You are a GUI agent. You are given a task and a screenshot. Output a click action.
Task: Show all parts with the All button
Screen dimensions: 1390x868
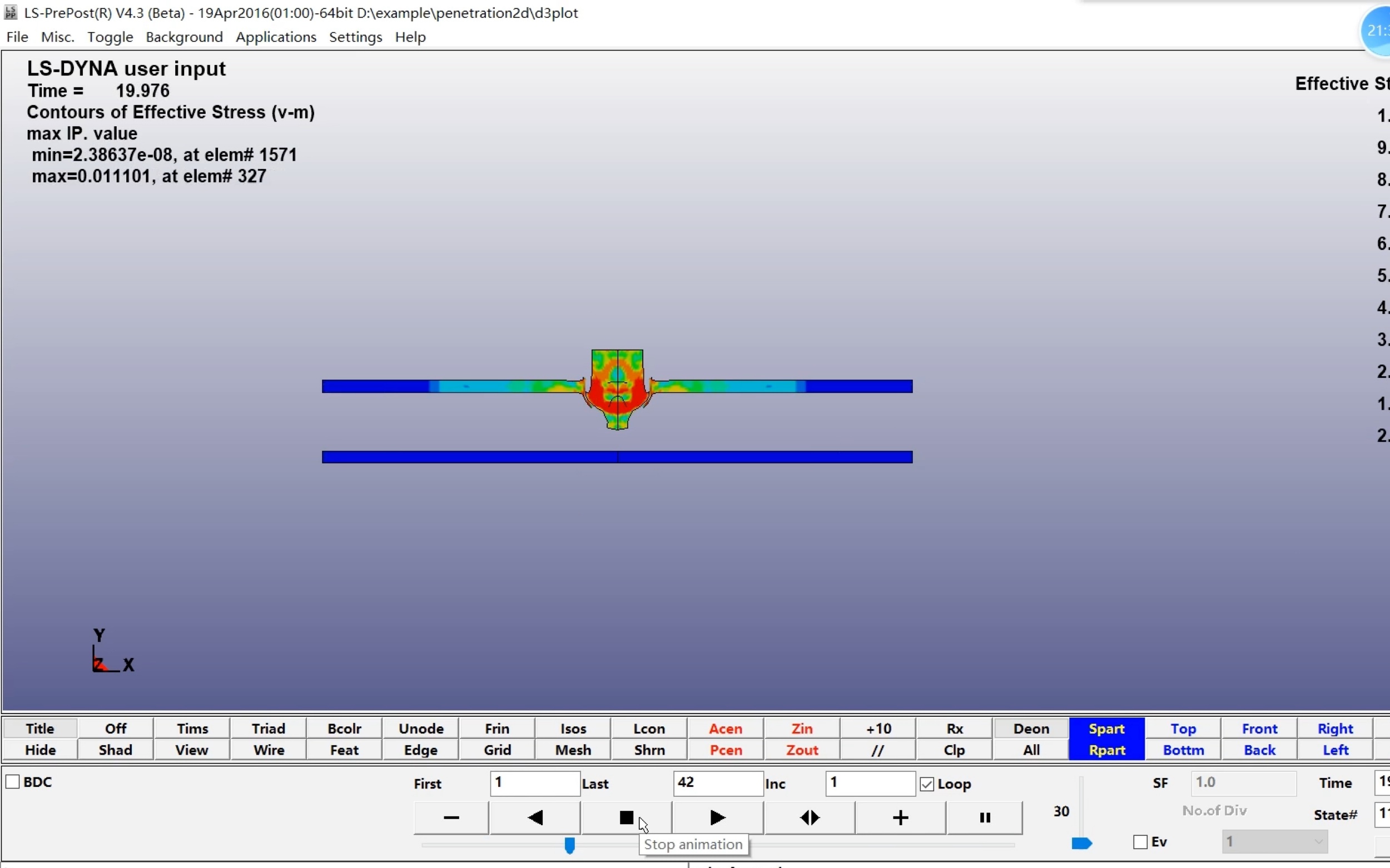pyautogui.click(x=1030, y=750)
